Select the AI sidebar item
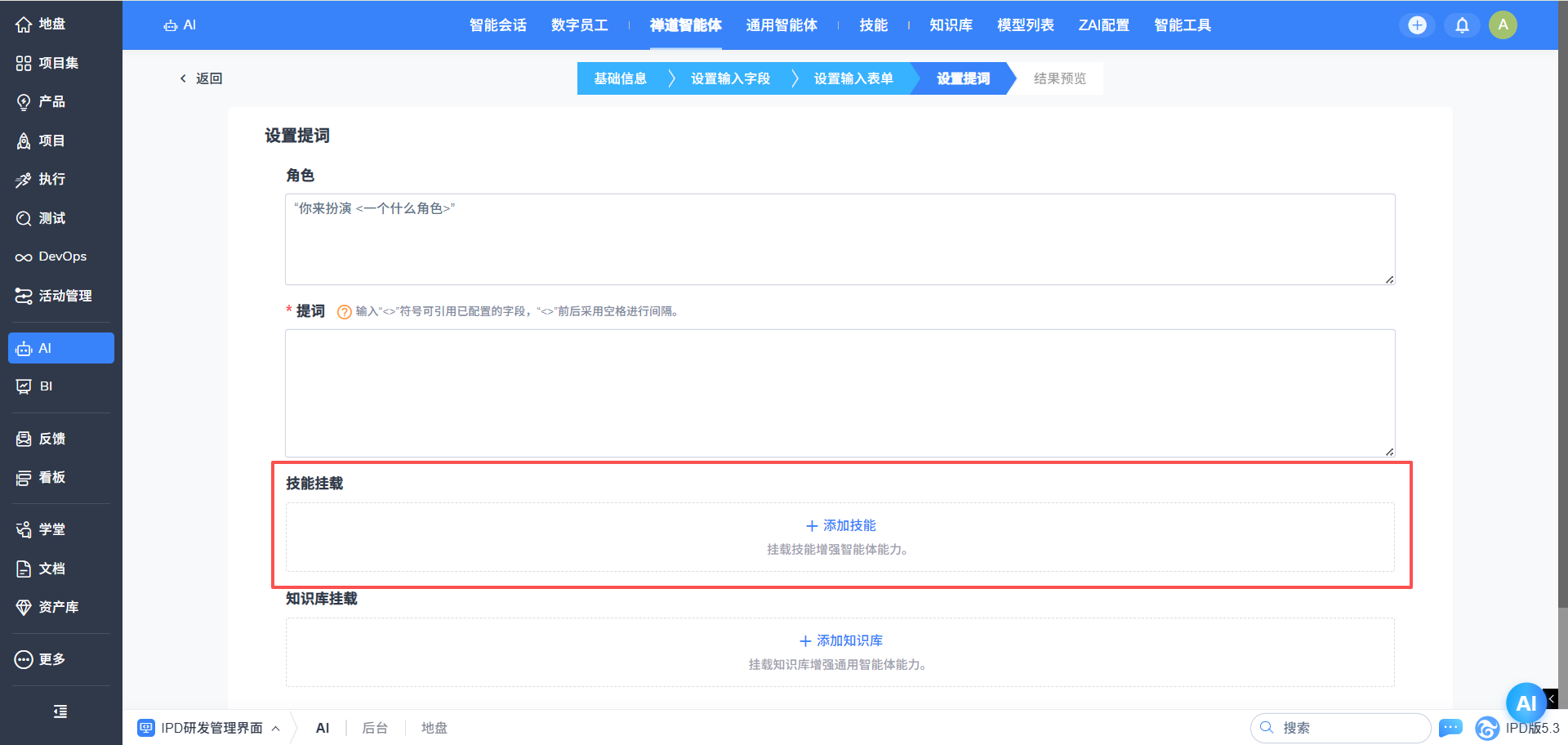1568x745 pixels. [60, 348]
